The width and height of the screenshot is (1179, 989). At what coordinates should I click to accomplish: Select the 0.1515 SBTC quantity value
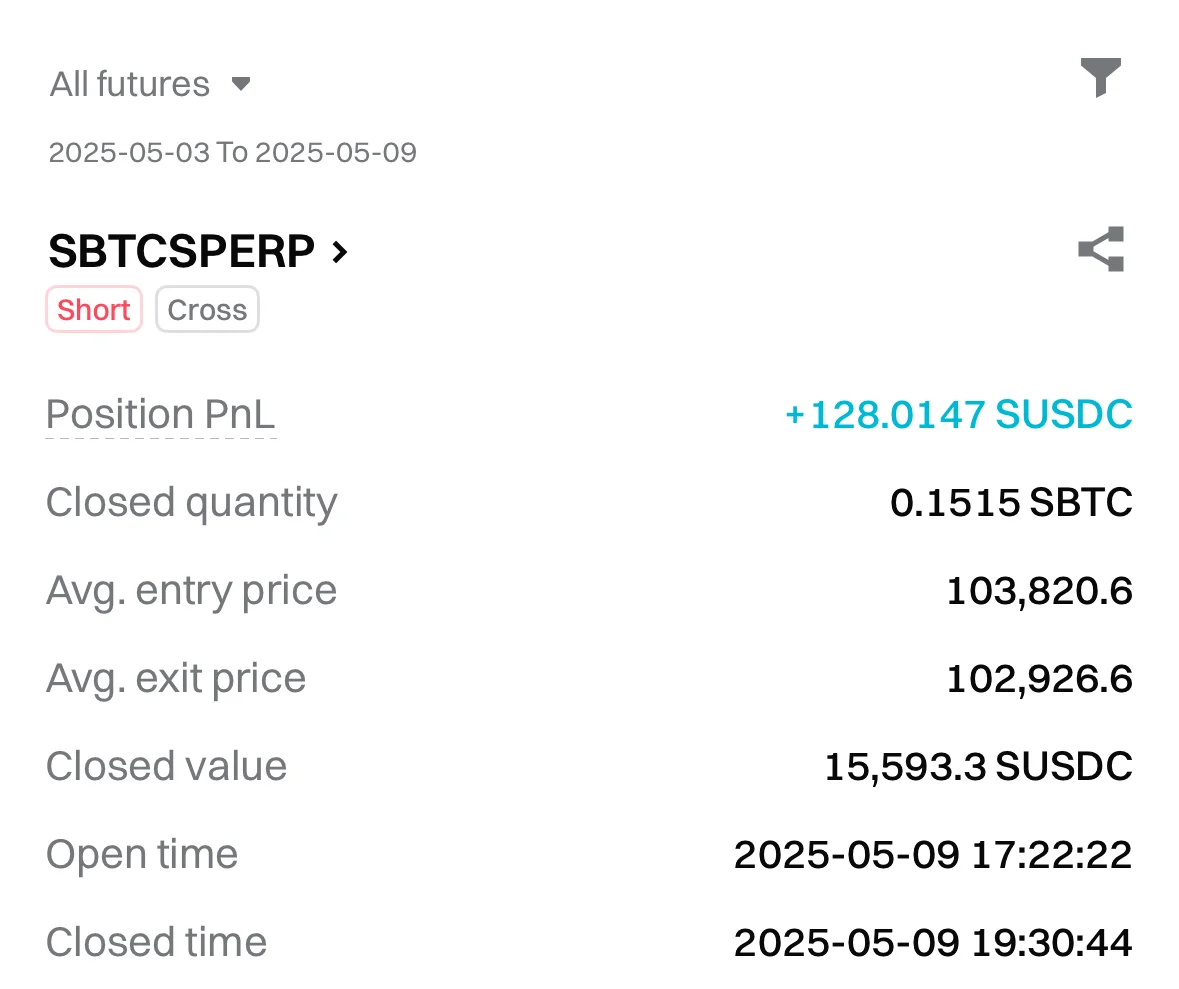click(1011, 502)
